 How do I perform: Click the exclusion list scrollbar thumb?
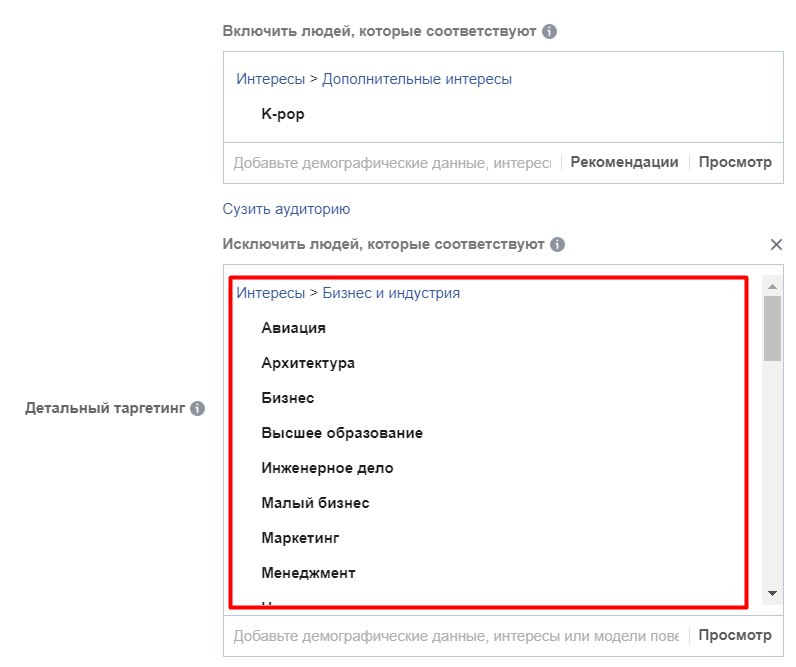[771, 327]
